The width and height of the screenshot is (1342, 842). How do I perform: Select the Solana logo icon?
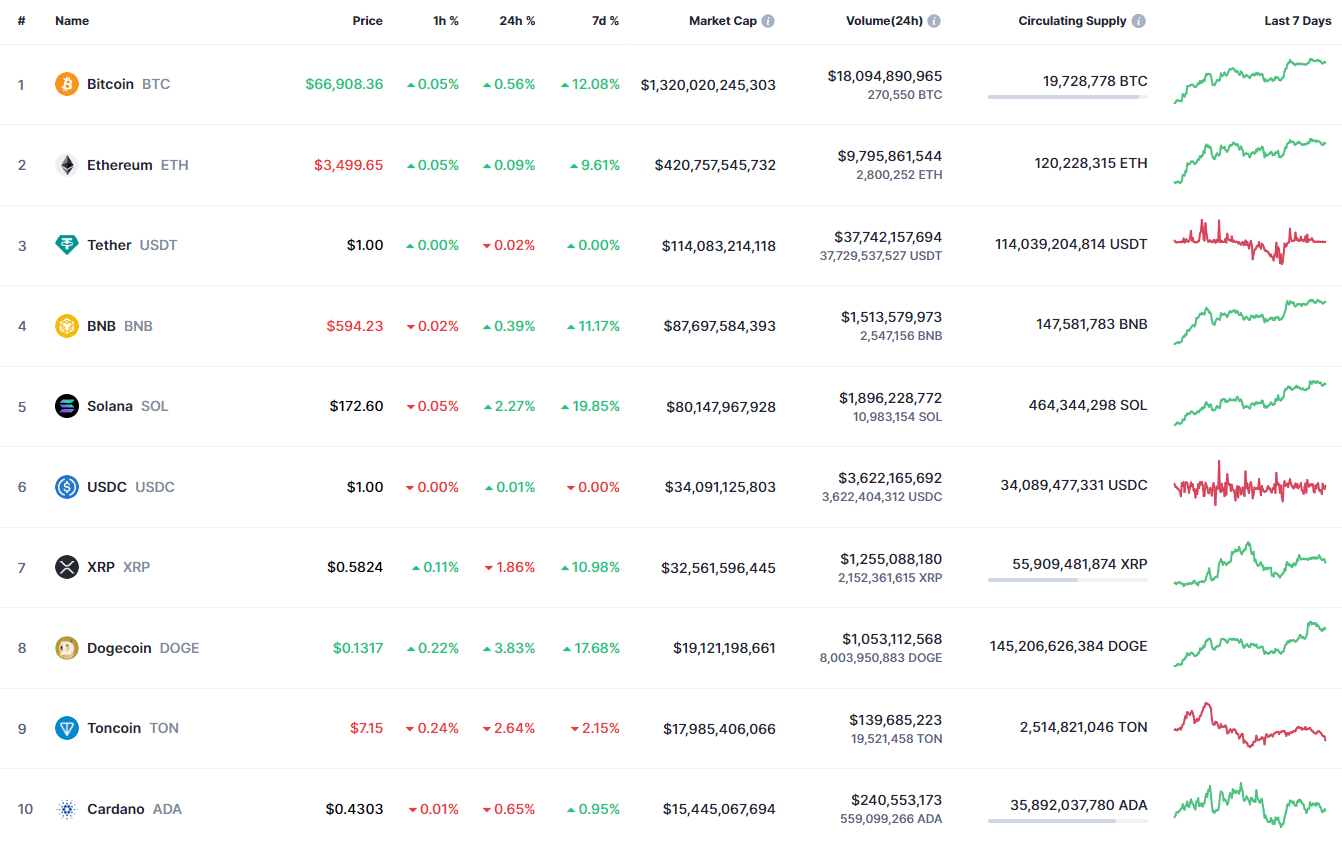(x=66, y=406)
